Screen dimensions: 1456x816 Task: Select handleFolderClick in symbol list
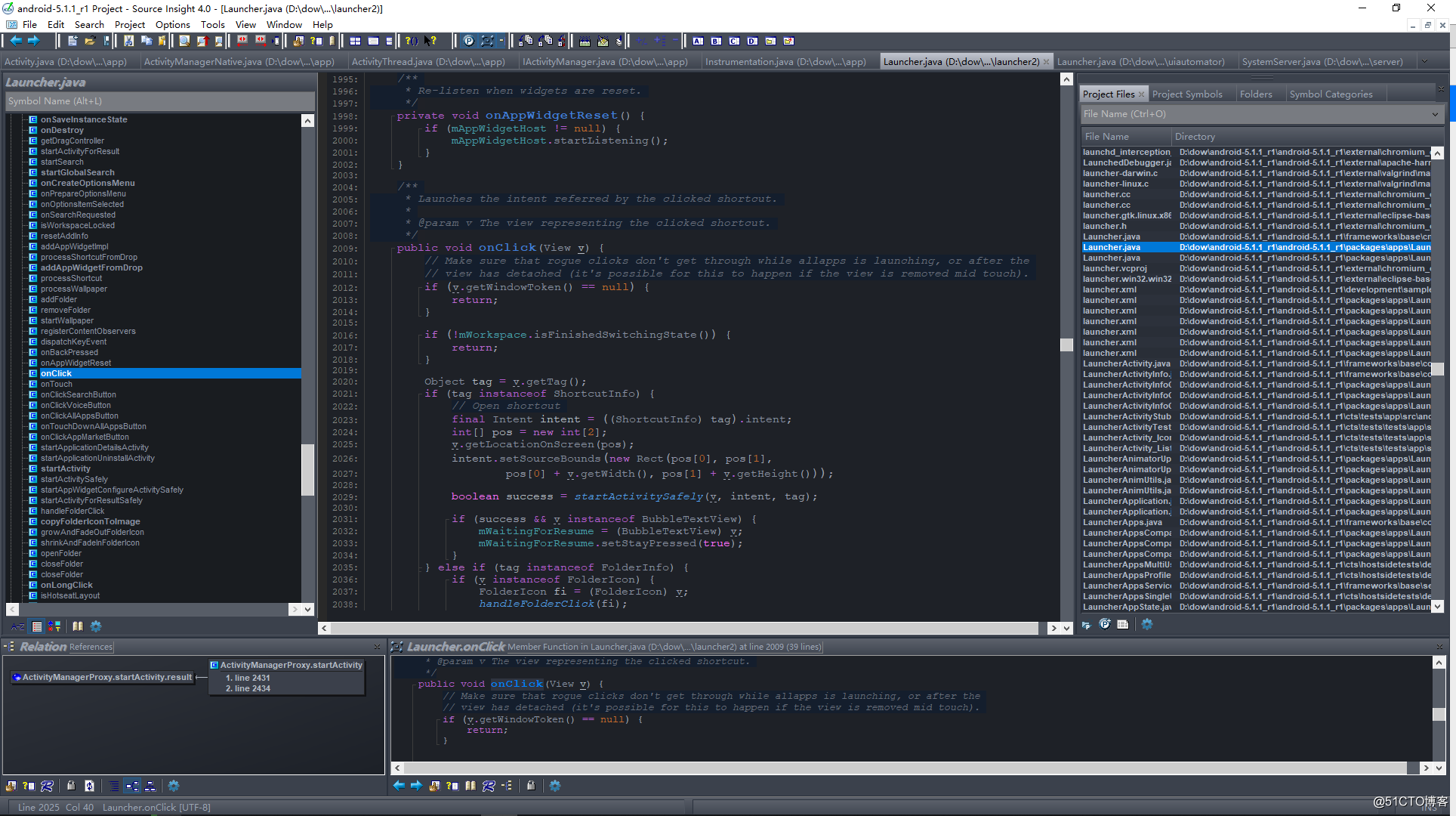[72, 511]
